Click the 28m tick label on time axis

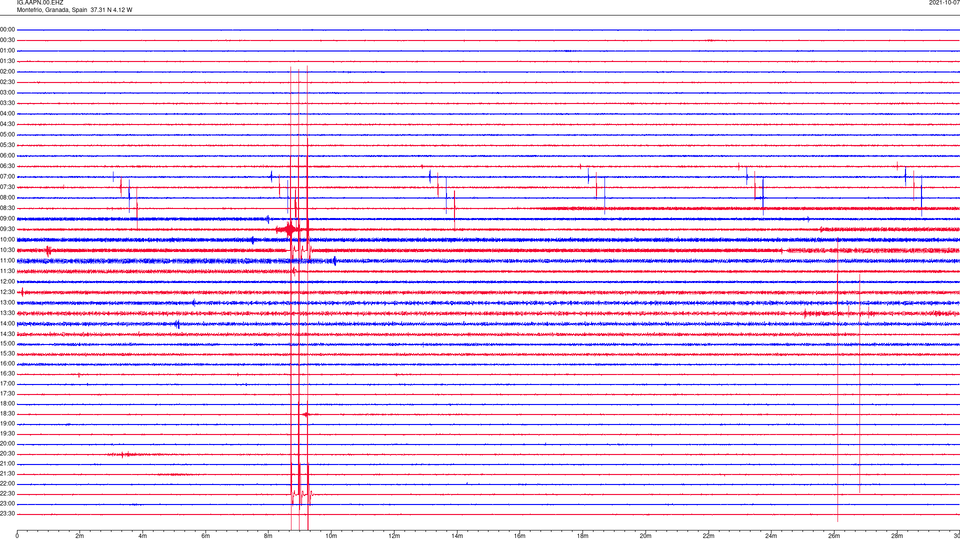(897, 536)
